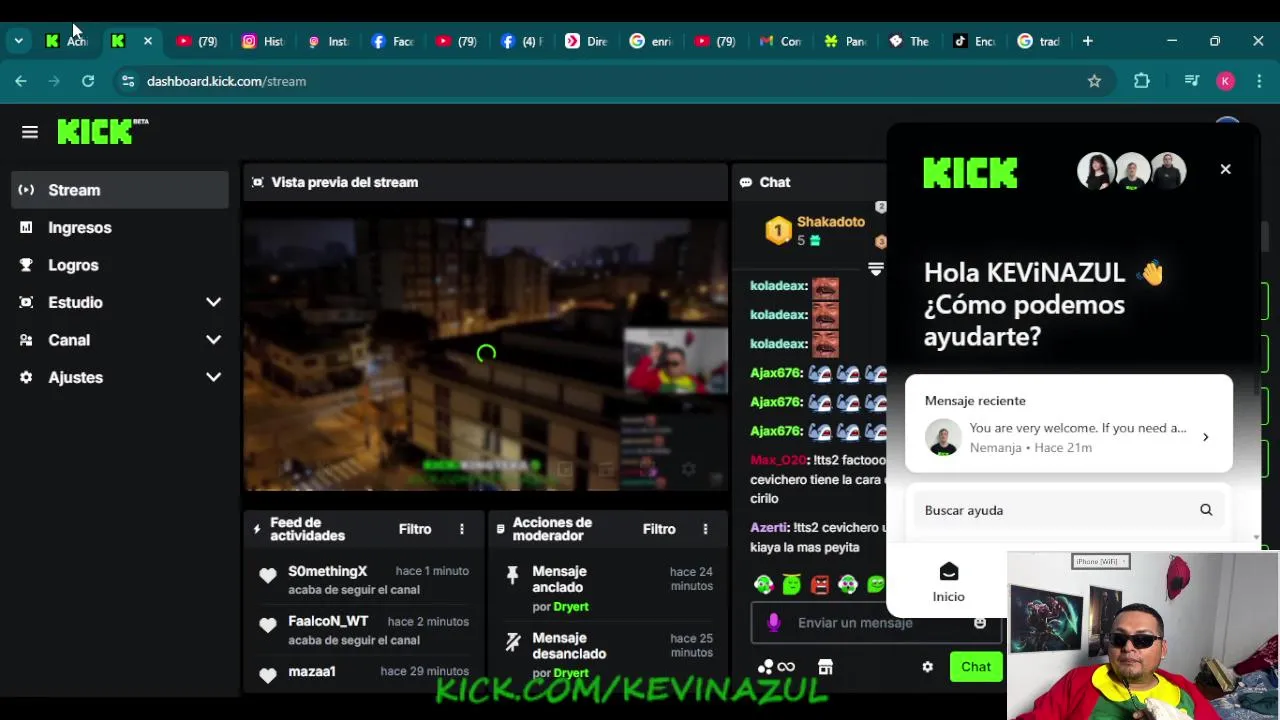Reload the page with browser refresh button
Viewport: 1280px width, 720px height.
(x=88, y=81)
